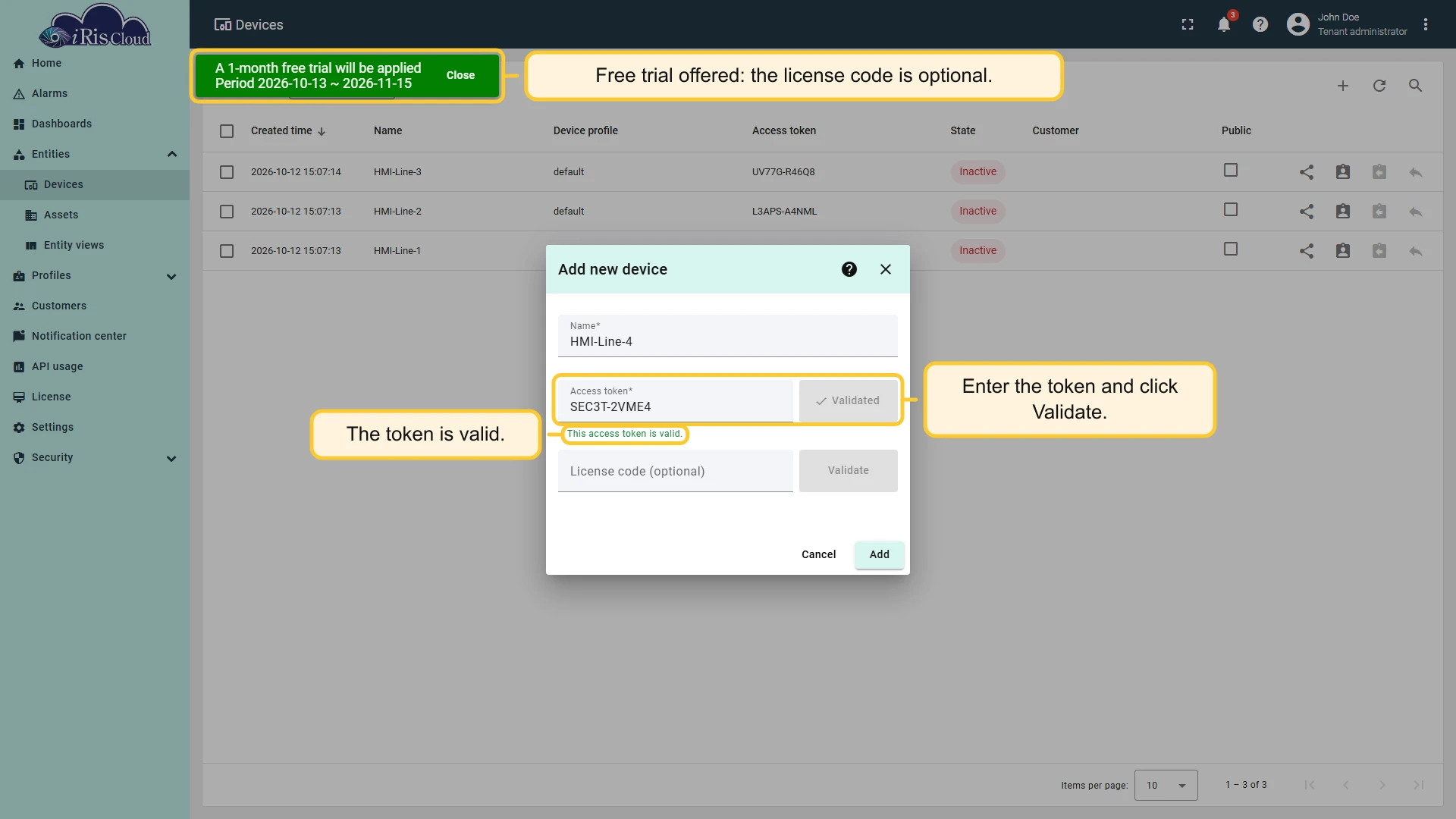Share the HMI-Line-1 device
Screen dimensions: 1456x819
click(x=1307, y=251)
